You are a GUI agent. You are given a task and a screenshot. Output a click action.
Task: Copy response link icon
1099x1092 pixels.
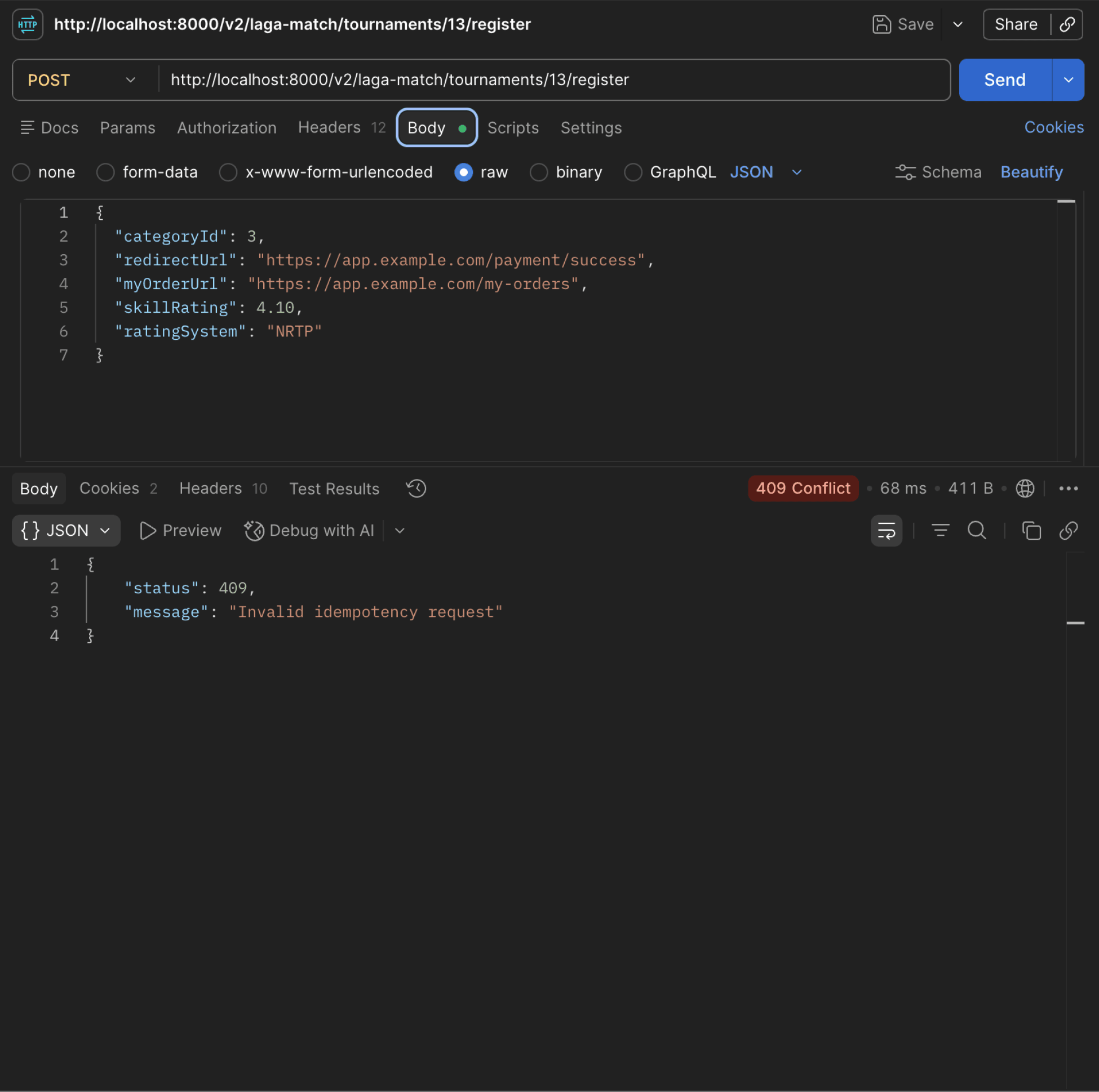pyautogui.click(x=1067, y=530)
